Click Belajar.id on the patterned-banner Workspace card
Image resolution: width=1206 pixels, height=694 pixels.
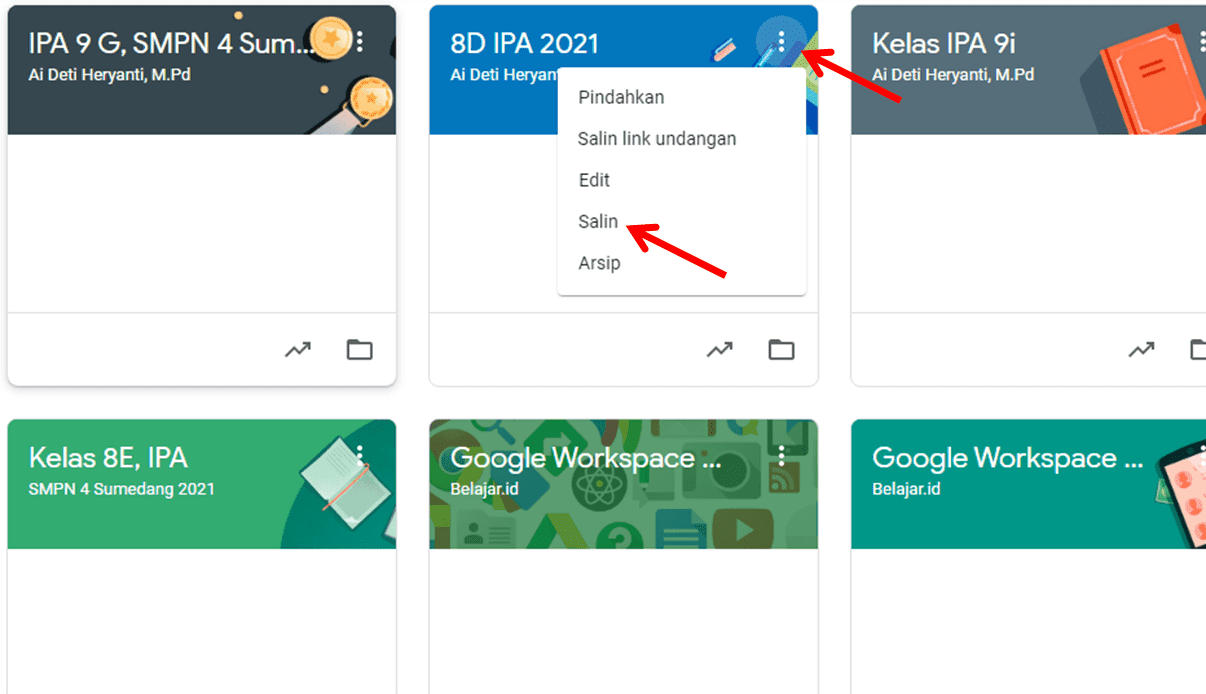(485, 489)
